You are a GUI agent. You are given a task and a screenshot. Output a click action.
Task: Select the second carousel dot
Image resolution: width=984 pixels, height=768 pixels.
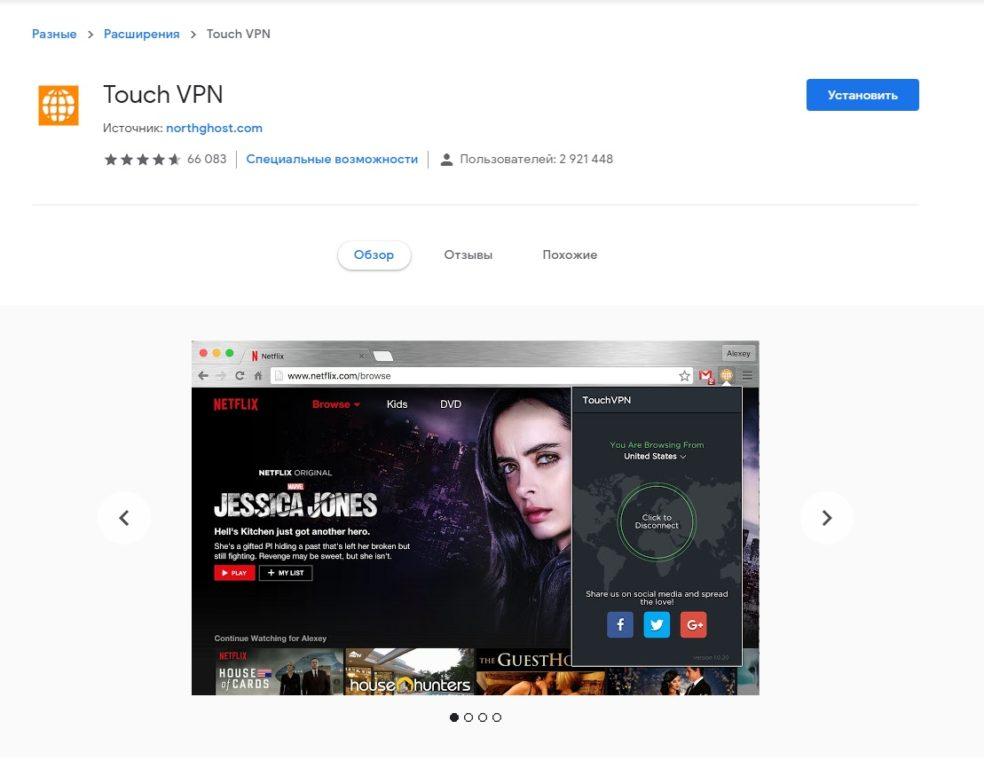click(x=468, y=717)
